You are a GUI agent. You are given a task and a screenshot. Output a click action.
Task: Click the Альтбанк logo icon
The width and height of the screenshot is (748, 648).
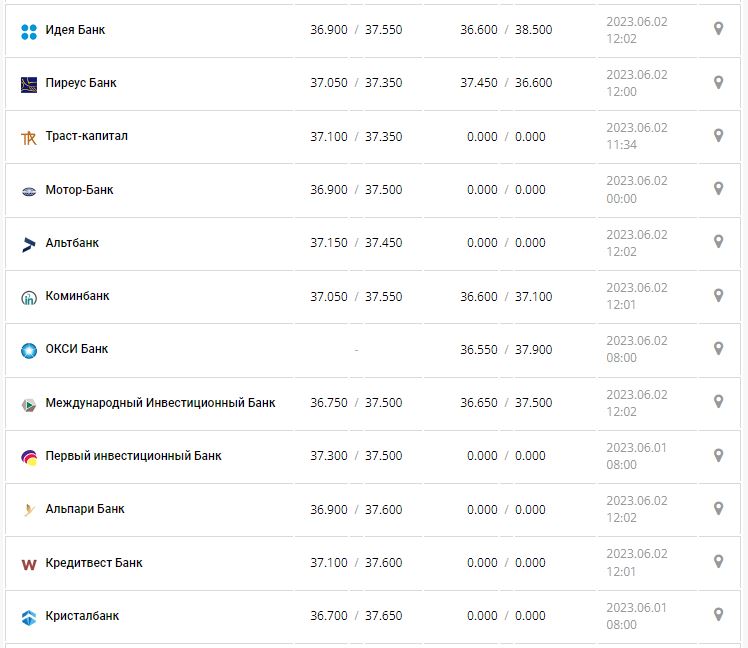pyautogui.click(x=28, y=244)
